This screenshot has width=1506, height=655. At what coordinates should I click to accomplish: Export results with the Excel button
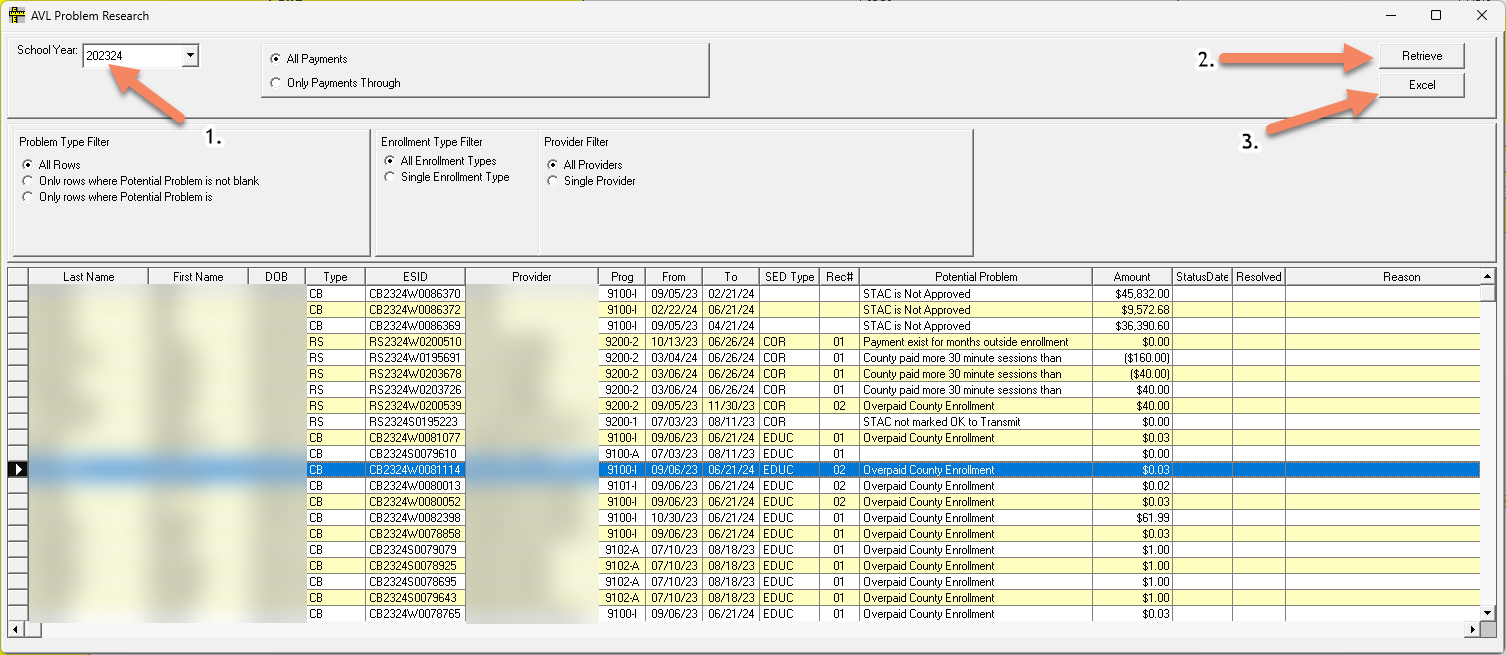[x=1421, y=85]
